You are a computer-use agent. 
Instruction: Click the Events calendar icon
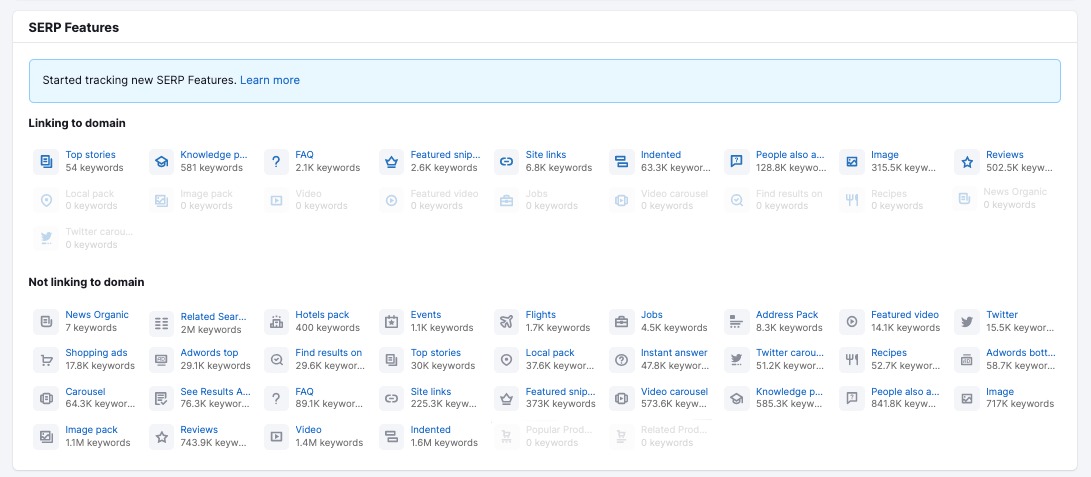pos(391,321)
